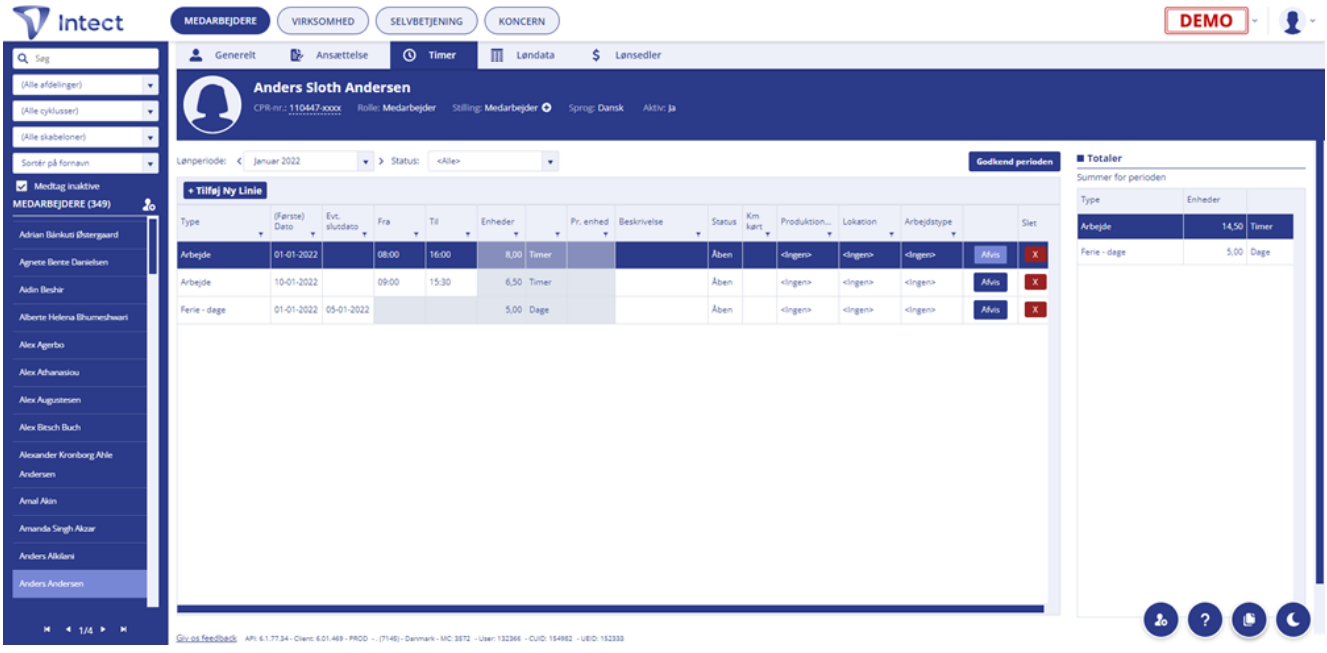The image size is (1327, 653).
Task: Open Type column filter arrow
Action: [260, 234]
